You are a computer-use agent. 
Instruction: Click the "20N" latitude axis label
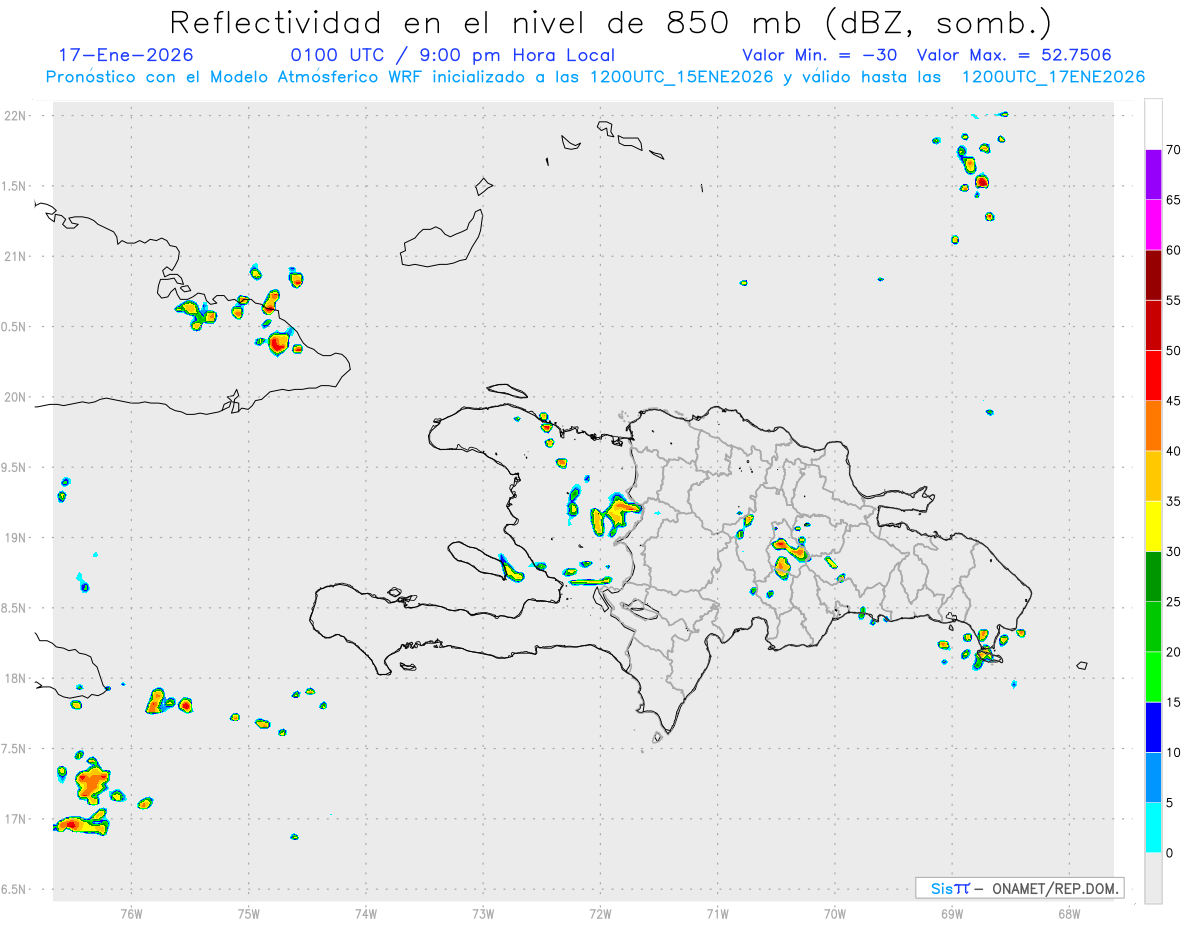(15, 397)
